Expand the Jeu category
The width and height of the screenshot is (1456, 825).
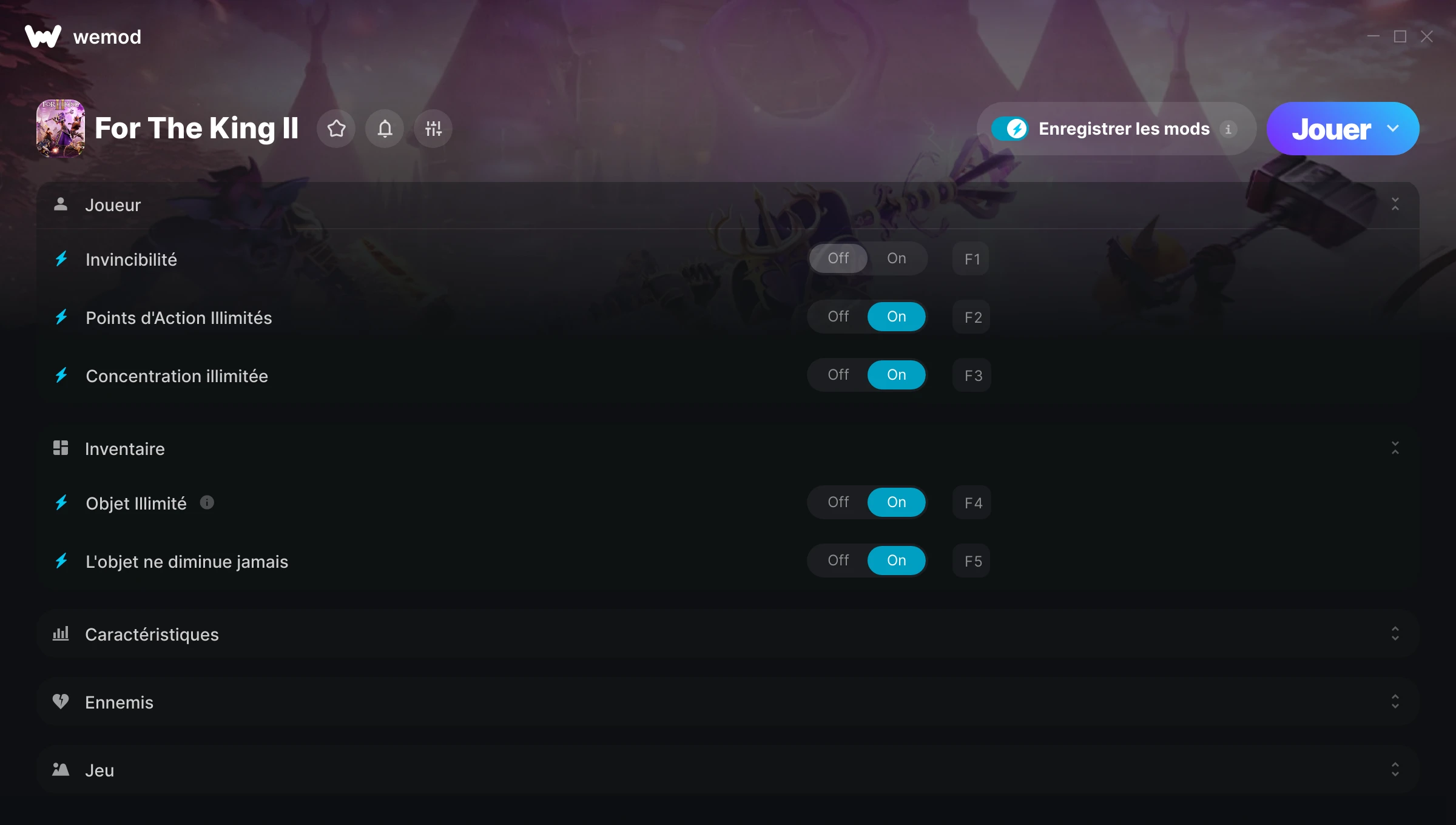point(1395,769)
